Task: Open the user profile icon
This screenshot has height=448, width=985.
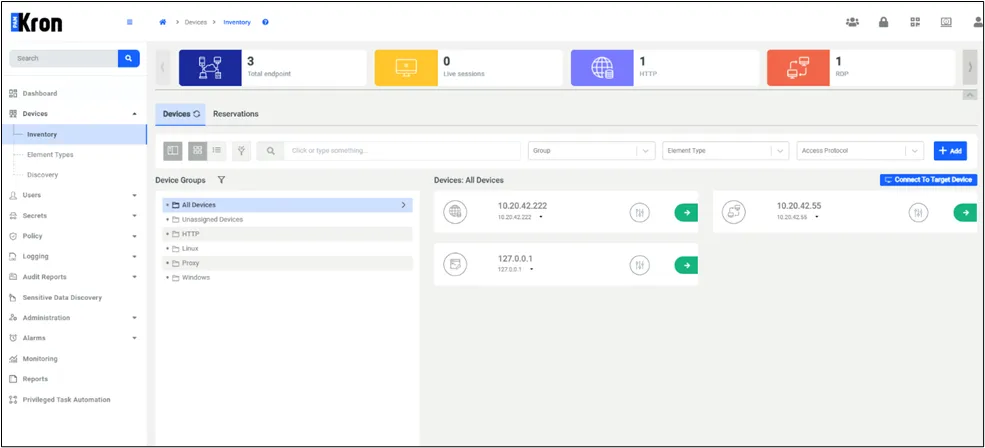Action: point(977,22)
